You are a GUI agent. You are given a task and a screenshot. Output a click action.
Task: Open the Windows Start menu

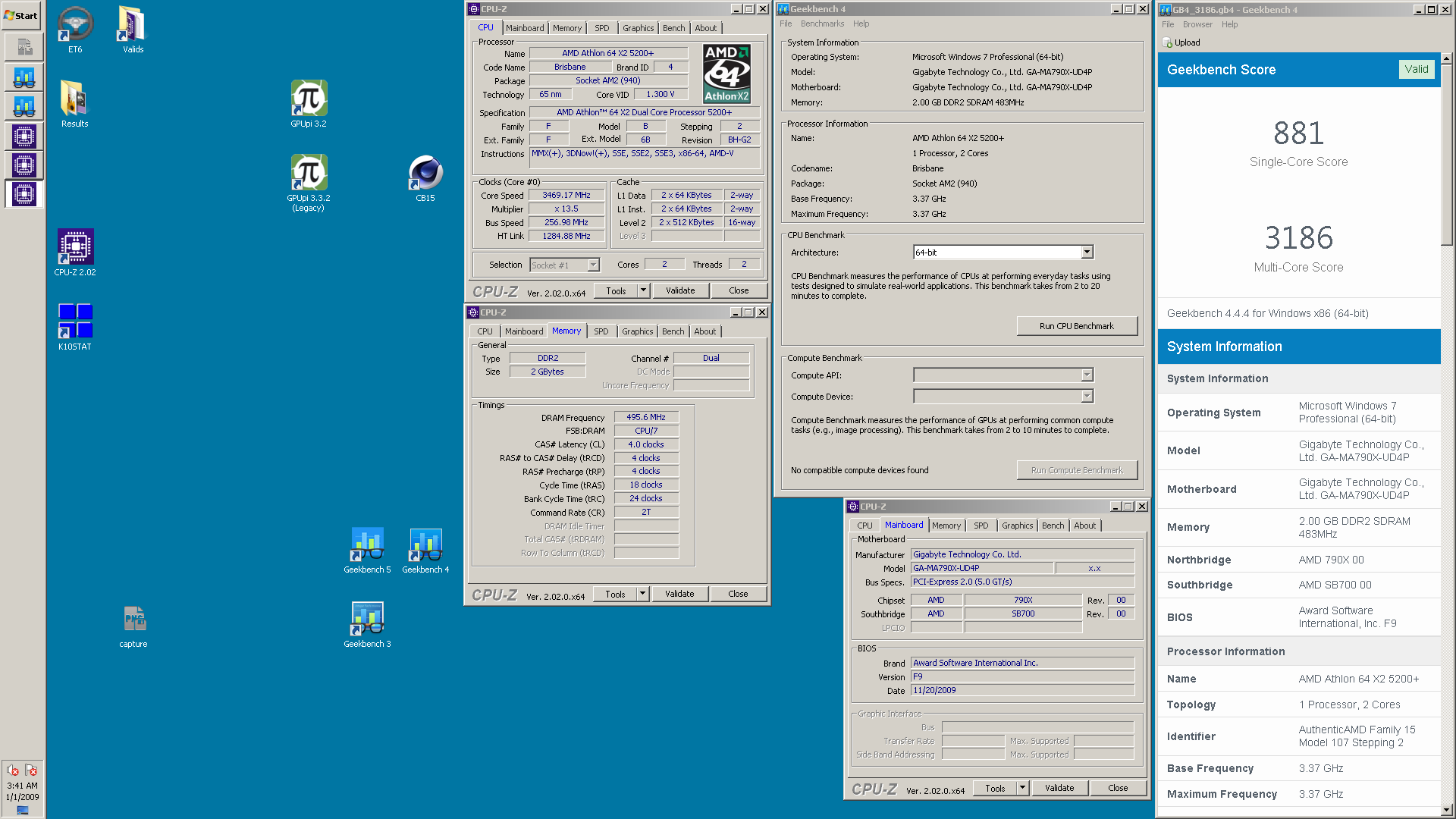click(x=21, y=15)
